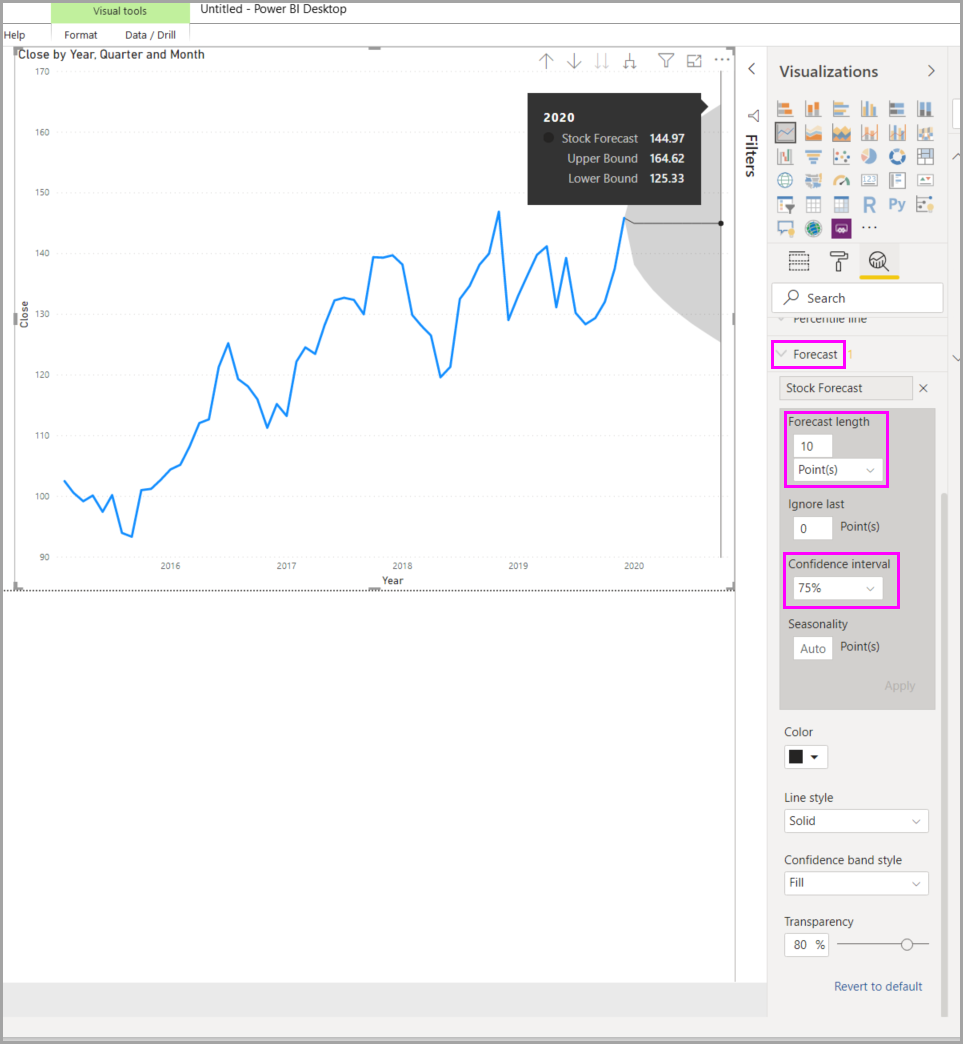Edit the Ignore last points field
Screen dimensions: 963x1044
coord(812,528)
